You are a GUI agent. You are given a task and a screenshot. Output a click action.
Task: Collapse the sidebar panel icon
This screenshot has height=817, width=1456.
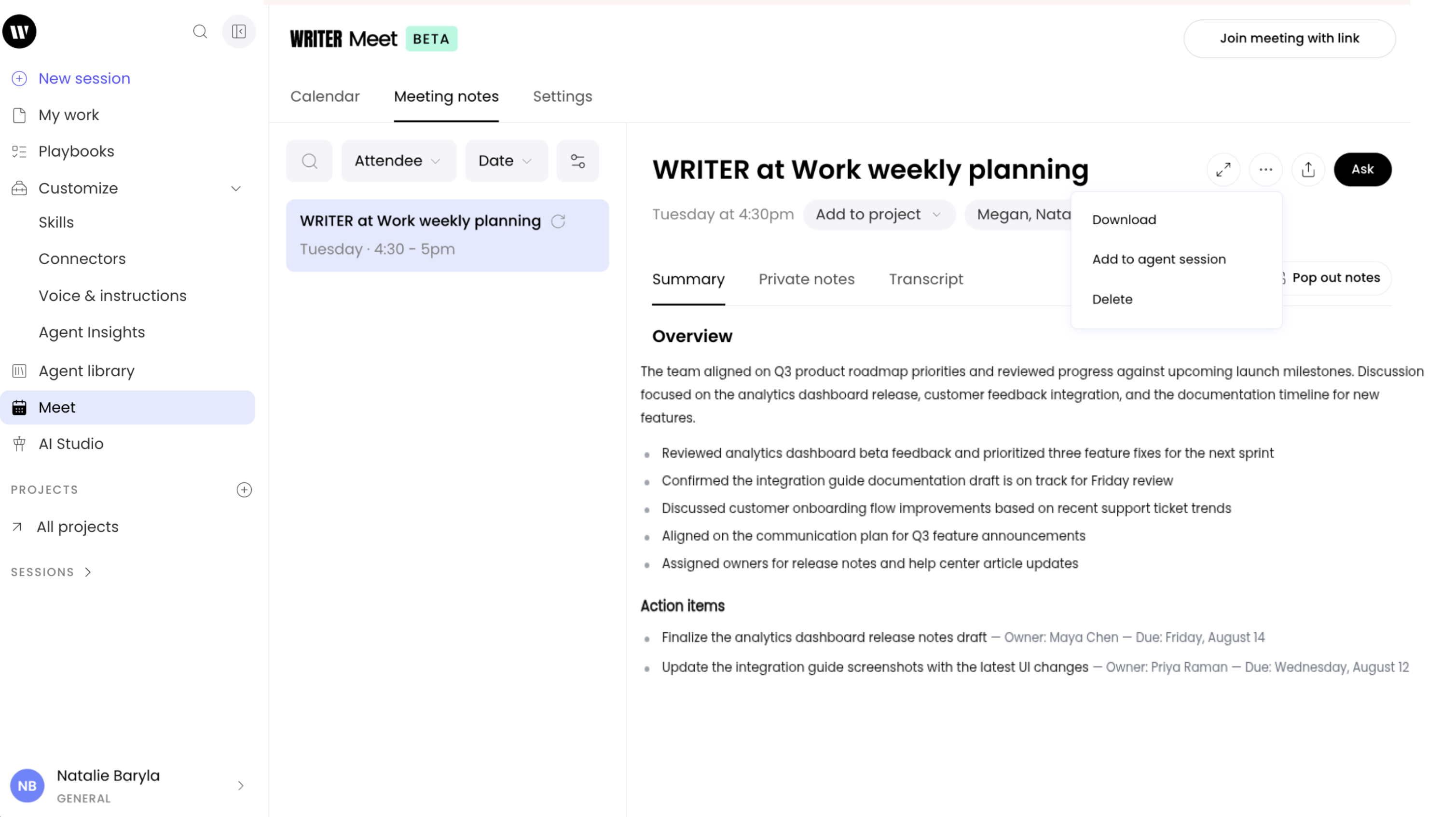(x=238, y=32)
